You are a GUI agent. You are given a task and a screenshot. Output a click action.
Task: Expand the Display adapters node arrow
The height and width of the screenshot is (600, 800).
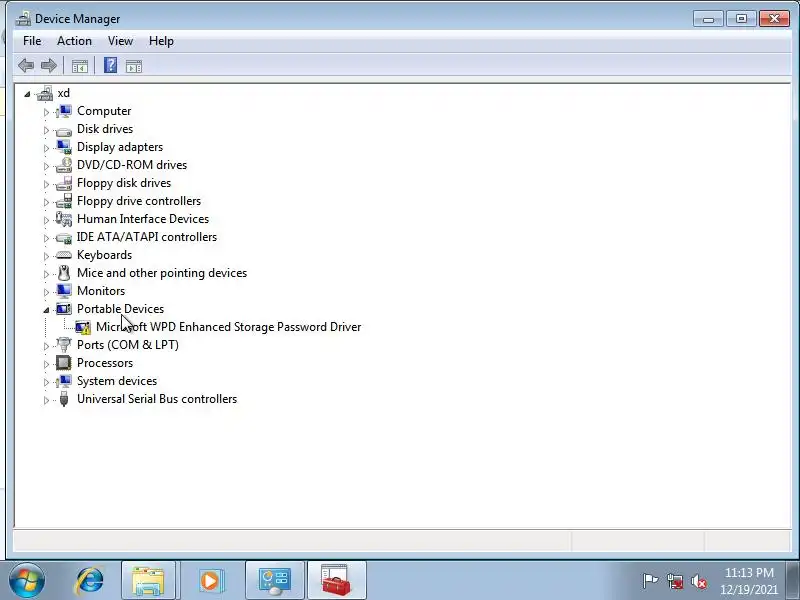click(x=46, y=148)
